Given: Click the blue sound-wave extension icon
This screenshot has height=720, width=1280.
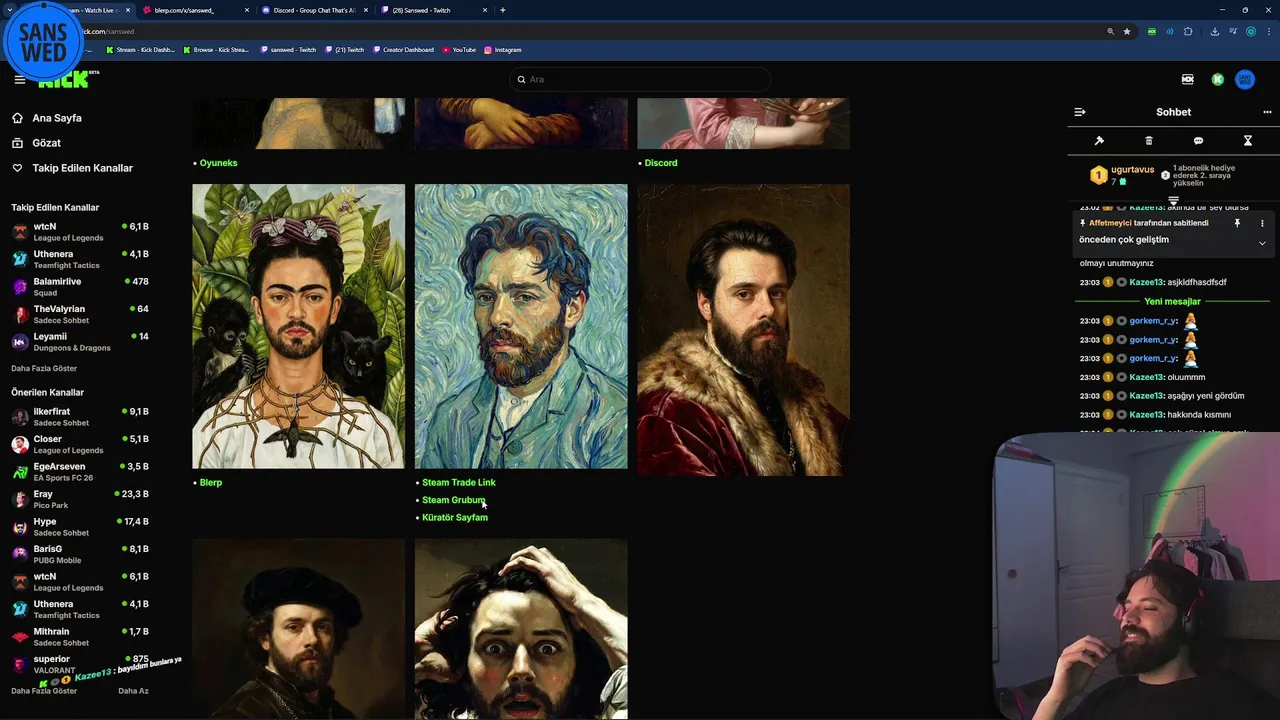Looking at the screenshot, I should pos(1170,31).
